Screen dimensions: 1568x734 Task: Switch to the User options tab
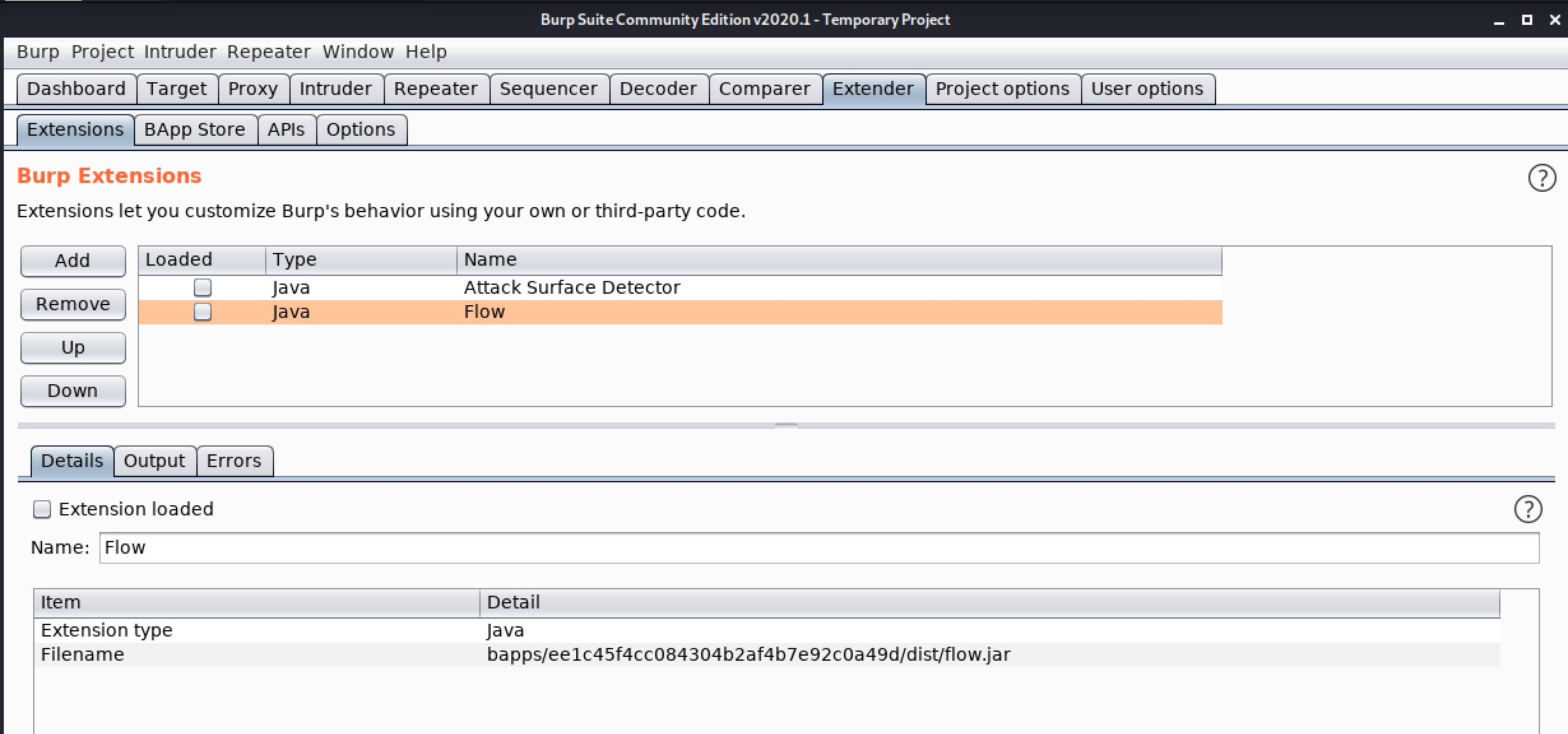click(1148, 89)
